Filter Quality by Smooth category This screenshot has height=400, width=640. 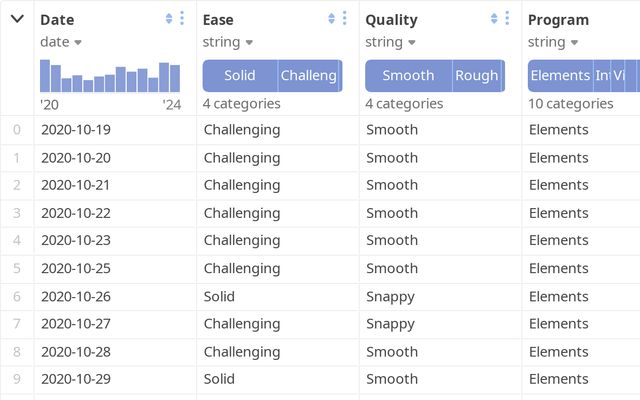(x=408, y=76)
